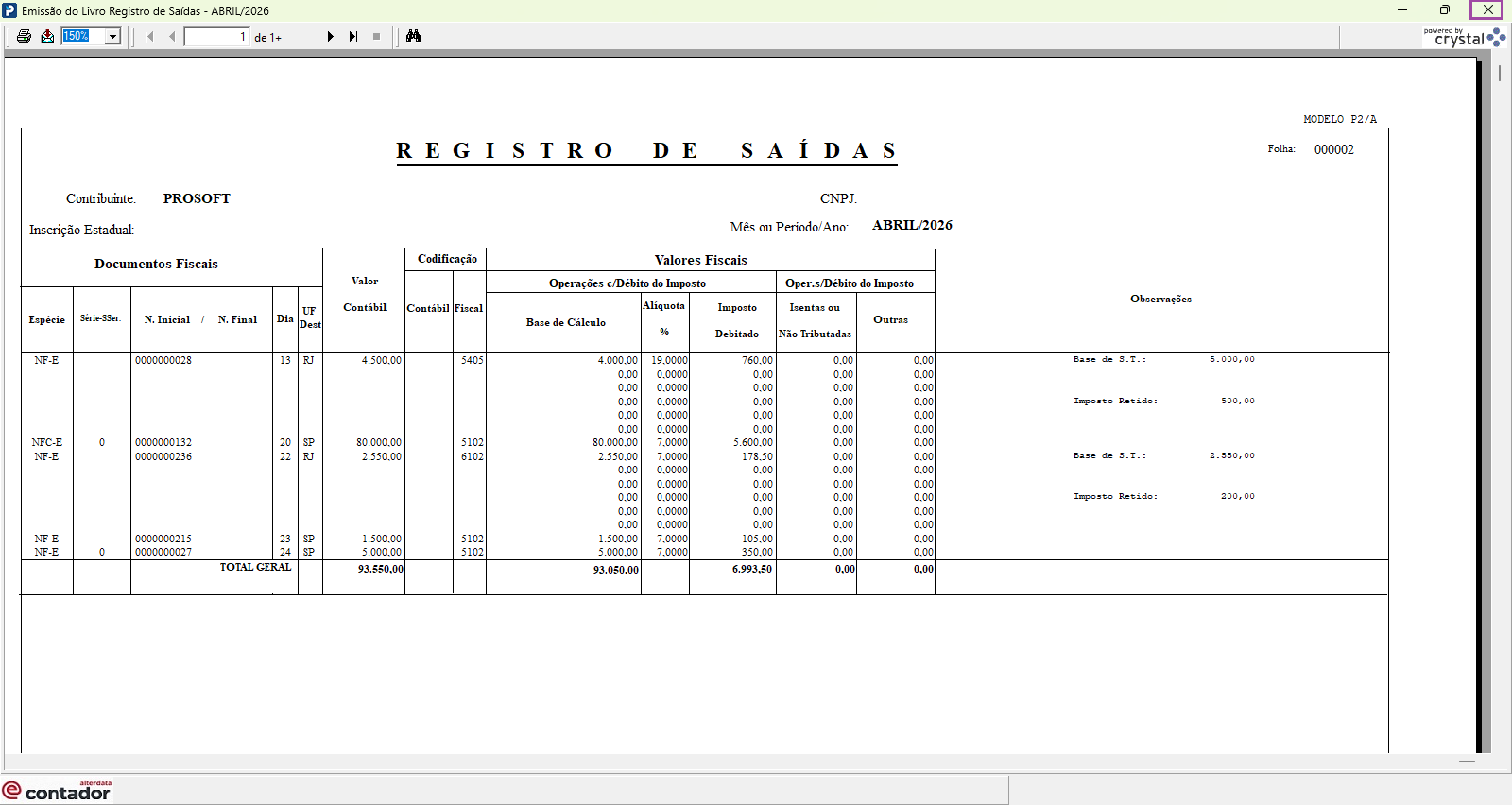This screenshot has height=805, width=1512.
Task: Click the imposto debitado value 178,50
Action: click(x=758, y=456)
